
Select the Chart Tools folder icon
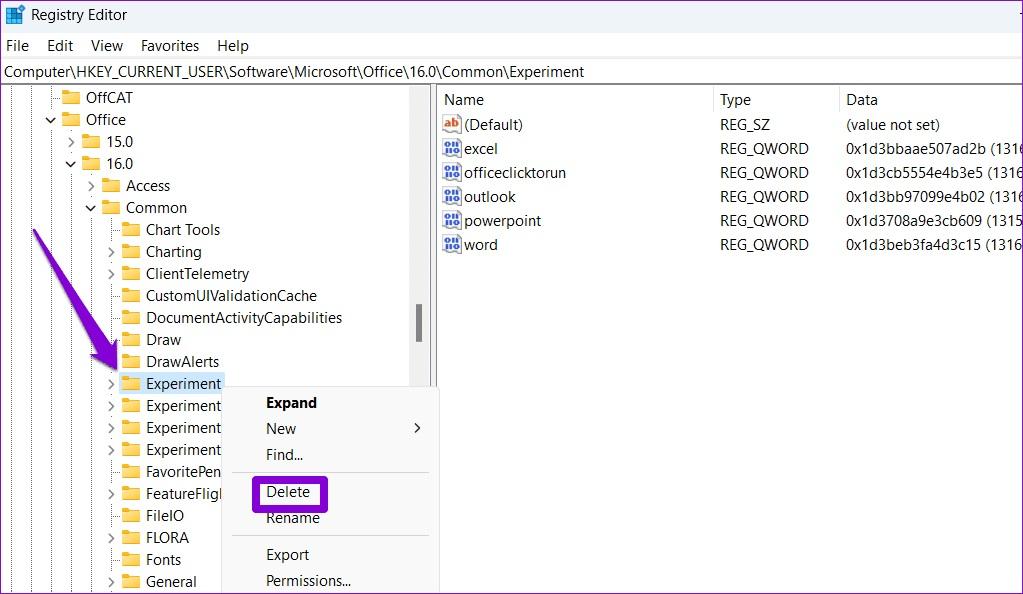tap(131, 230)
